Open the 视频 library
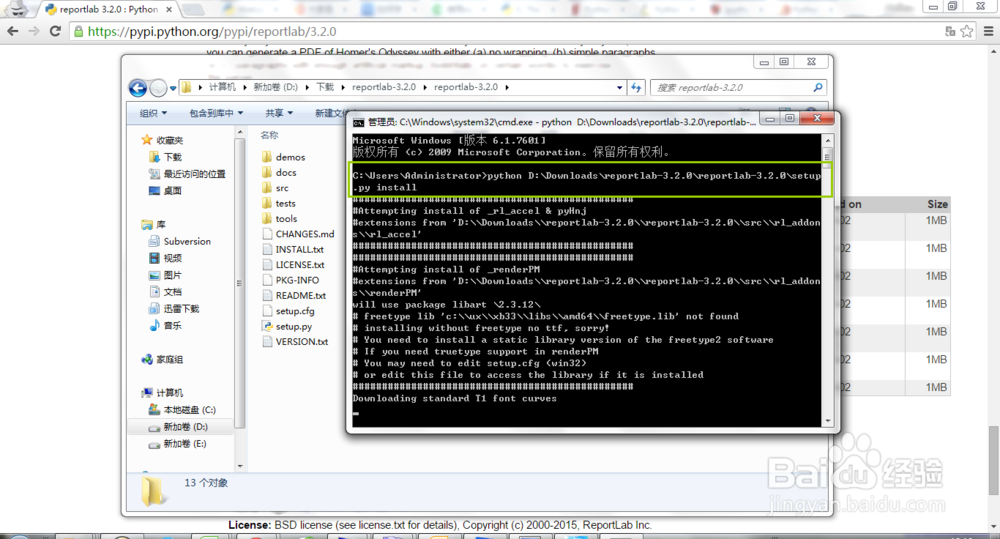Viewport: 1000px width, 539px height. click(166, 258)
